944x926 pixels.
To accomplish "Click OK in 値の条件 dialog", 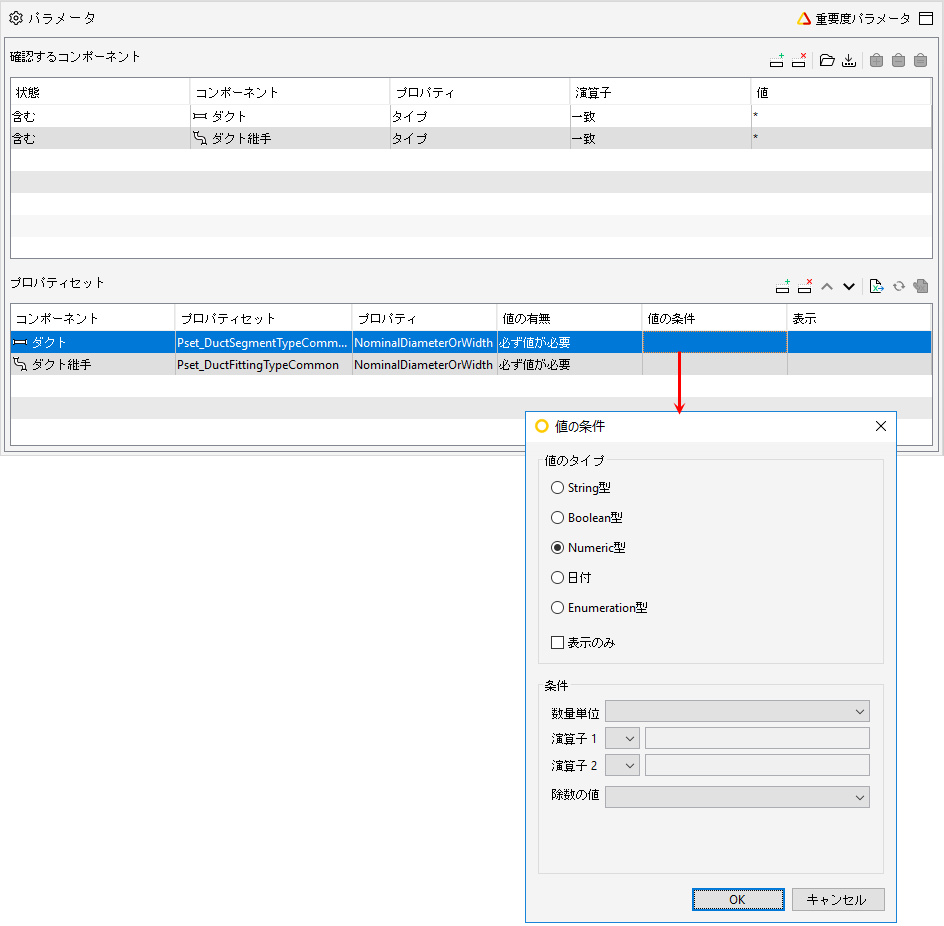I will tap(738, 900).
